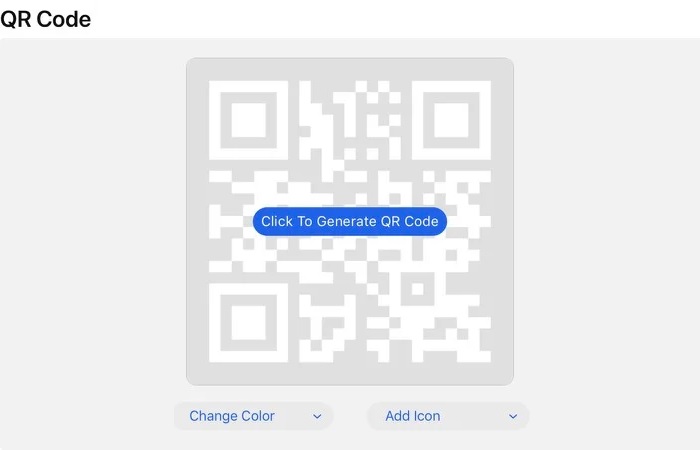The height and width of the screenshot is (450, 700).
Task: Expand the chevron beside Change Color
Action: pyautogui.click(x=317, y=417)
